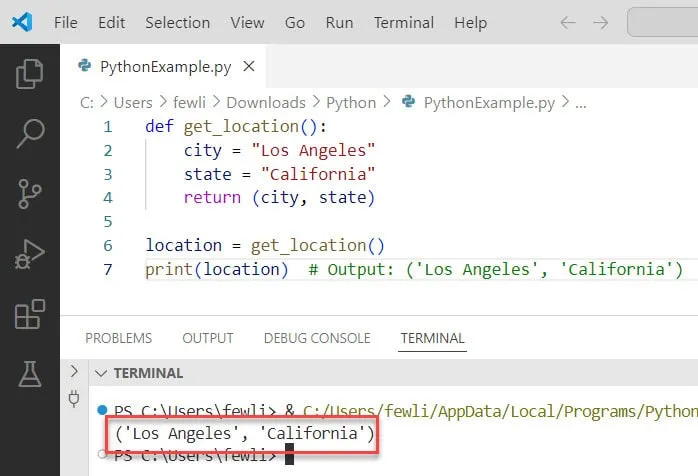Click the Go Forward arrow button

pos(599,22)
